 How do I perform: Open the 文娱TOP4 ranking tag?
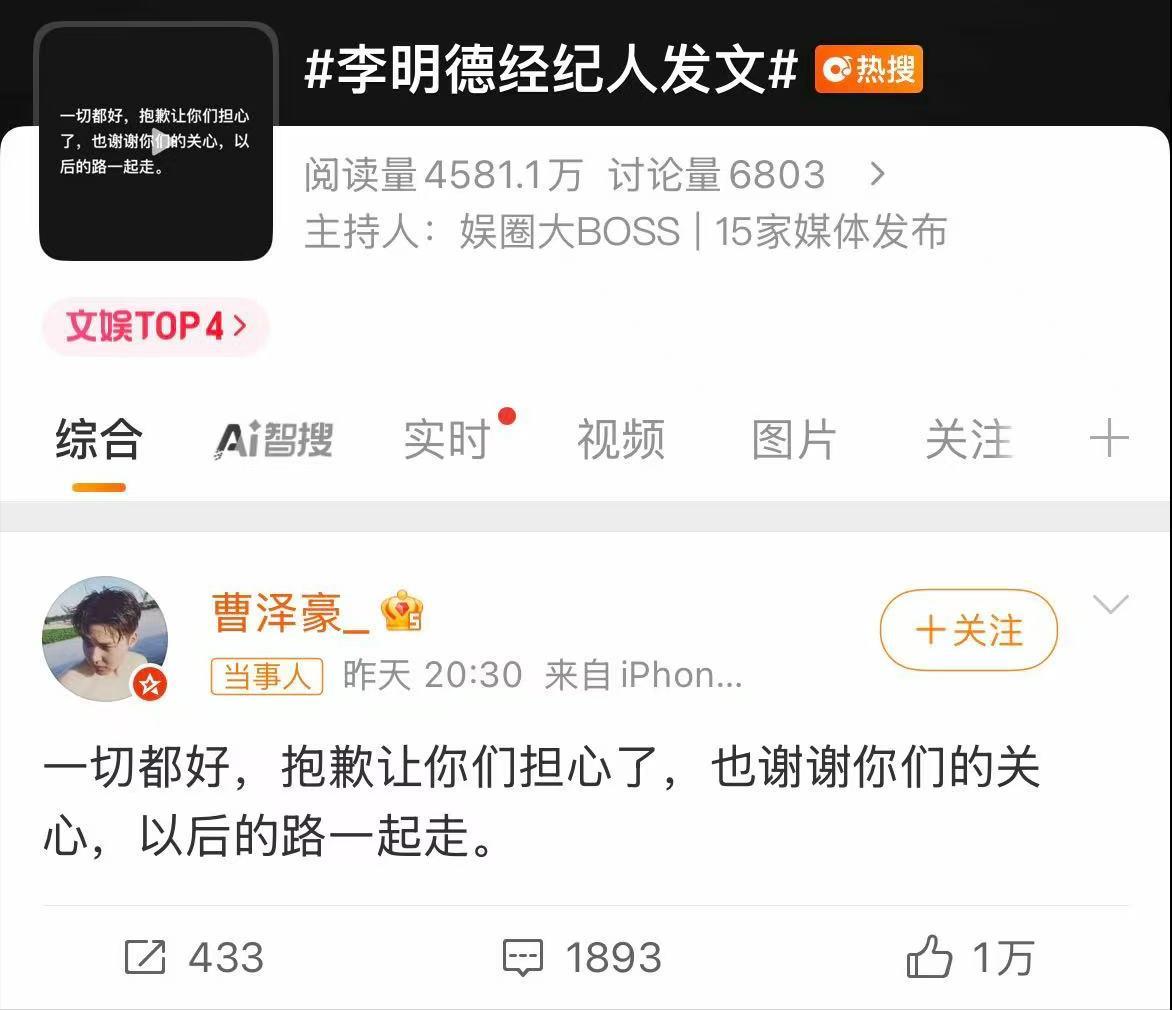click(155, 327)
